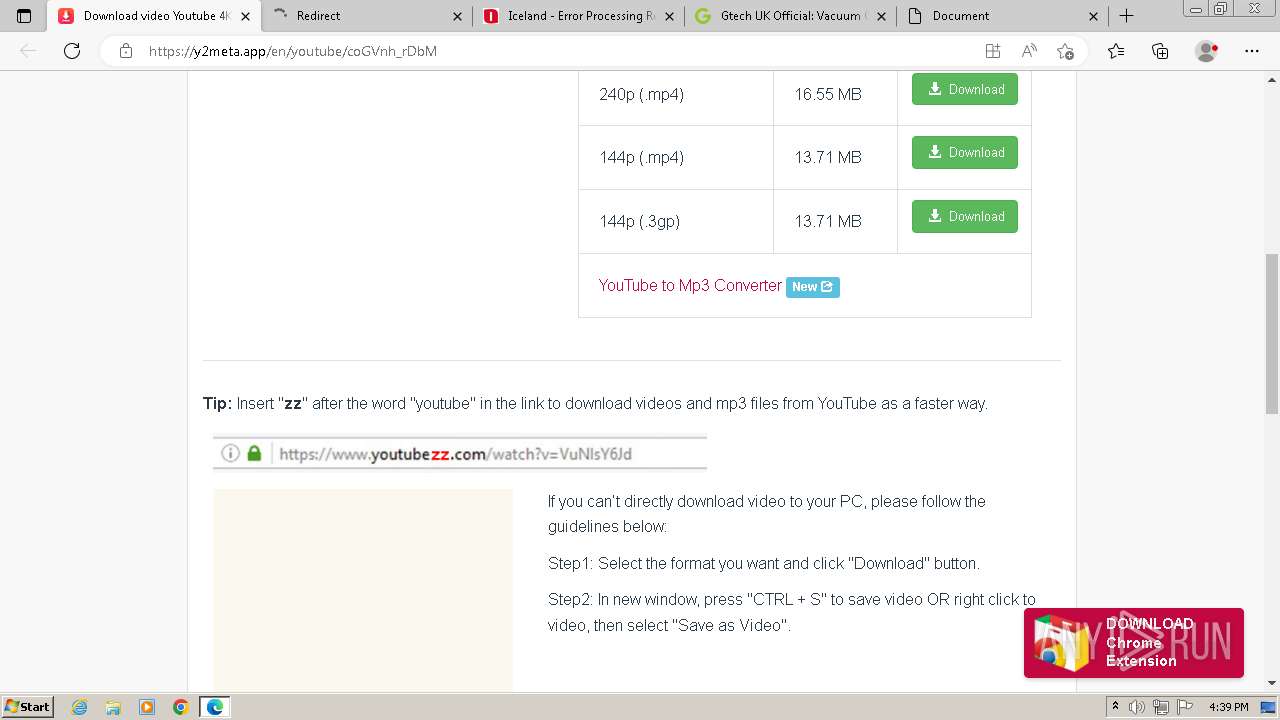The height and width of the screenshot is (720, 1280).
Task: Download the 240p (.mp4) video
Action: [965, 89]
